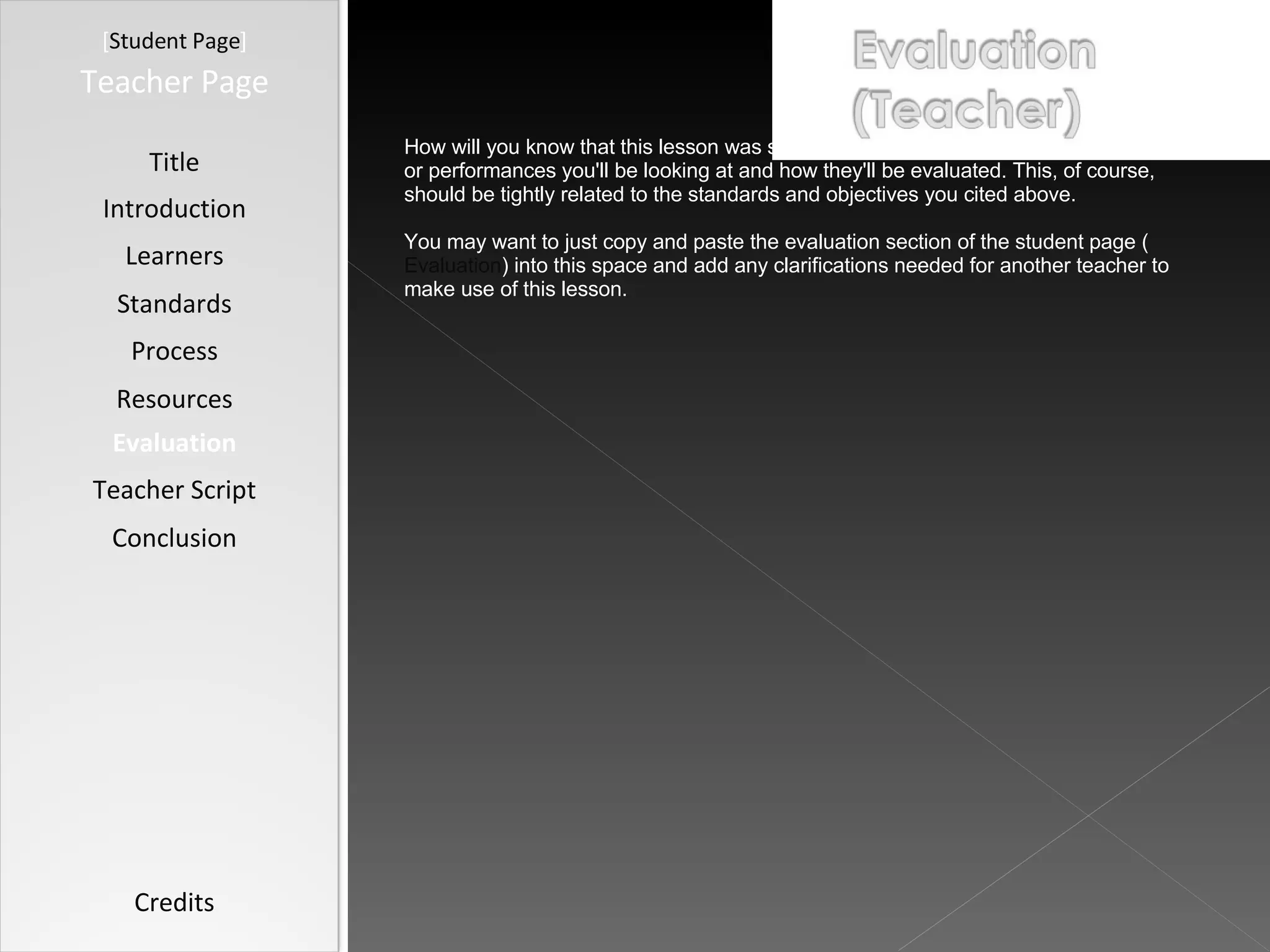
Task: Open the Introduction section
Action: tap(174, 209)
